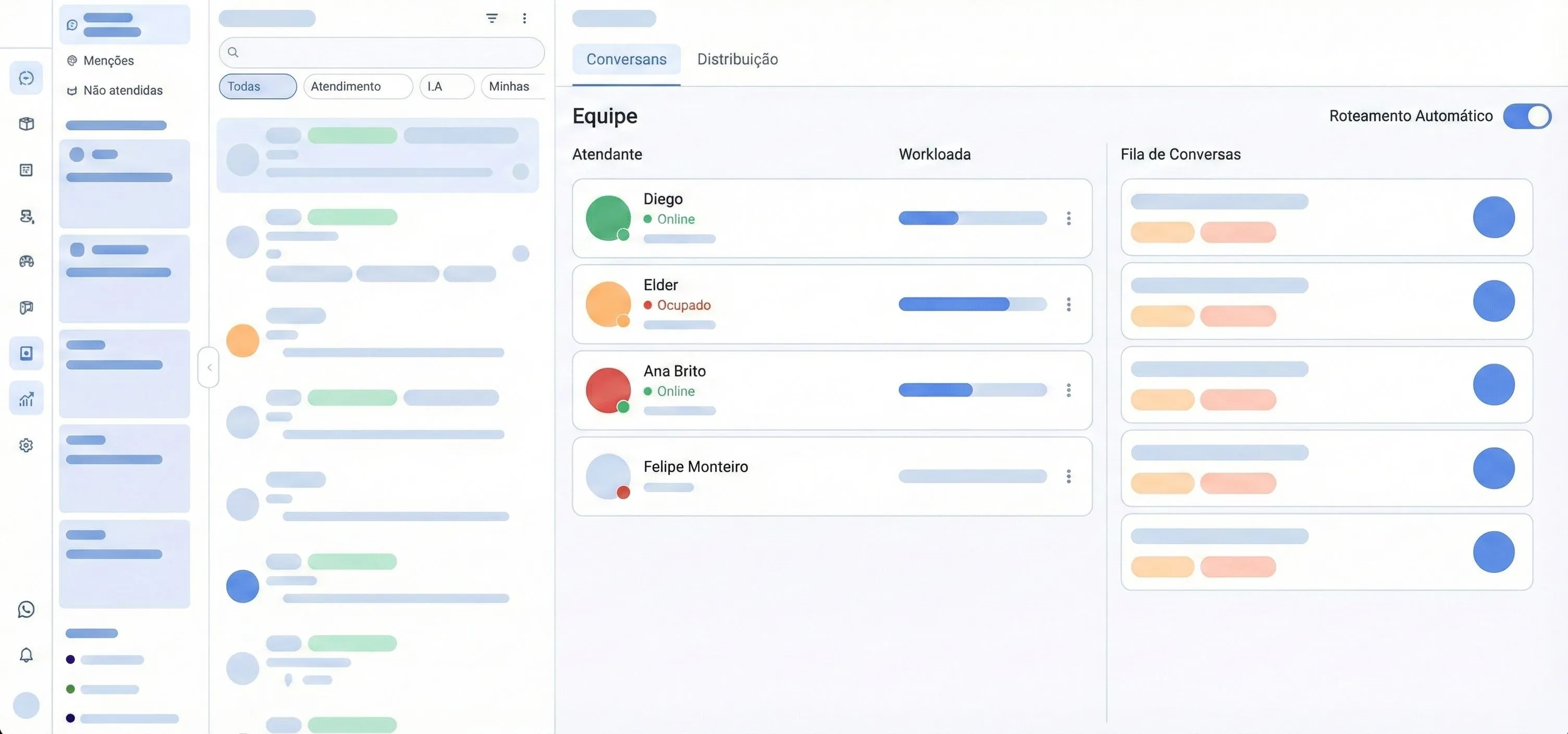Open the filter icon above the conversation list
1568x734 pixels.
click(491, 18)
